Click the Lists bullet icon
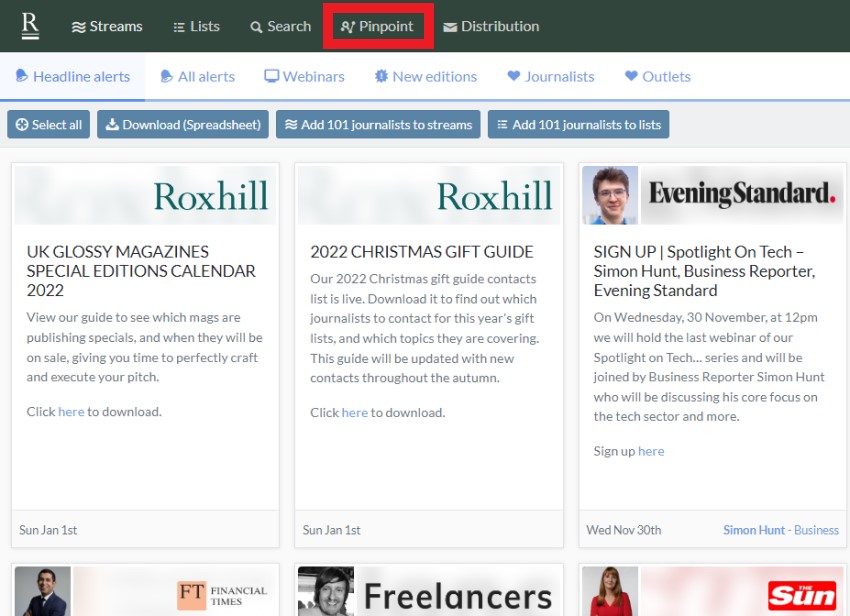This screenshot has width=850, height=616. pyautogui.click(x=179, y=27)
